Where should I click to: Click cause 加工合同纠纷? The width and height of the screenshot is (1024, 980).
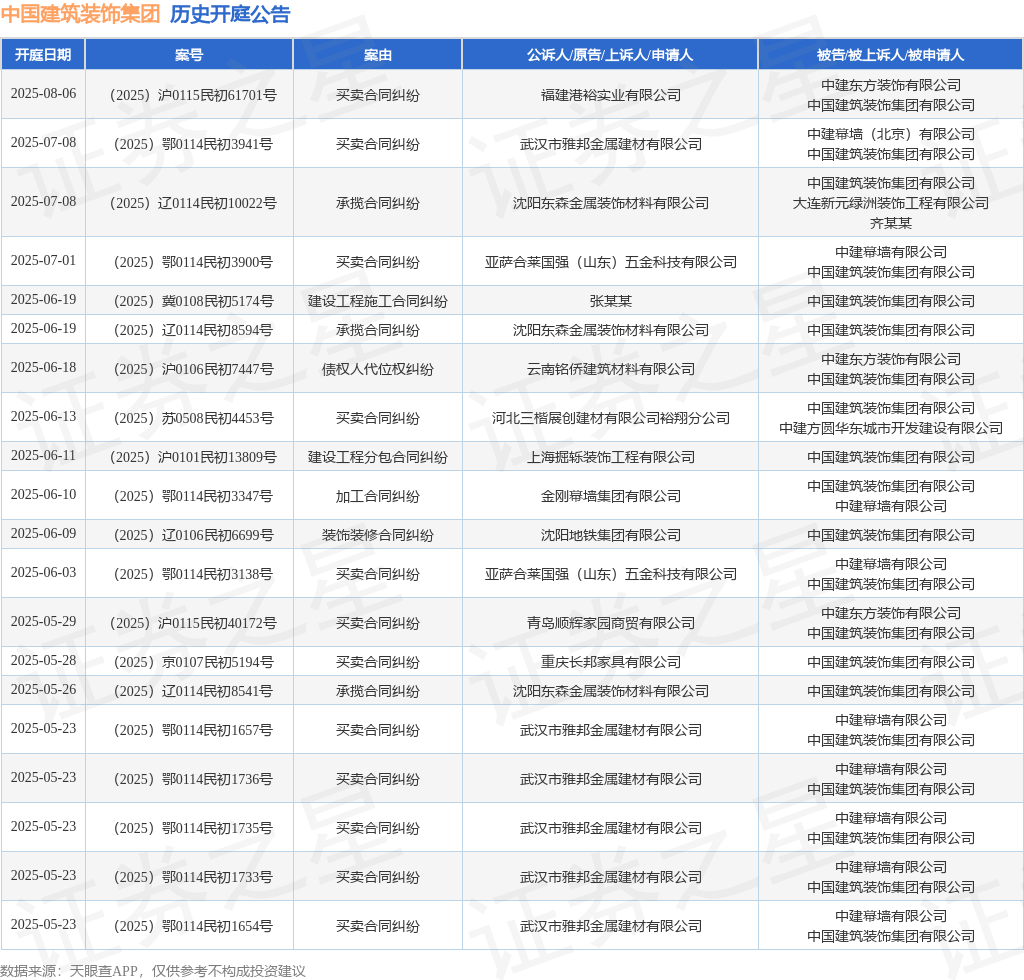pos(377,496)
